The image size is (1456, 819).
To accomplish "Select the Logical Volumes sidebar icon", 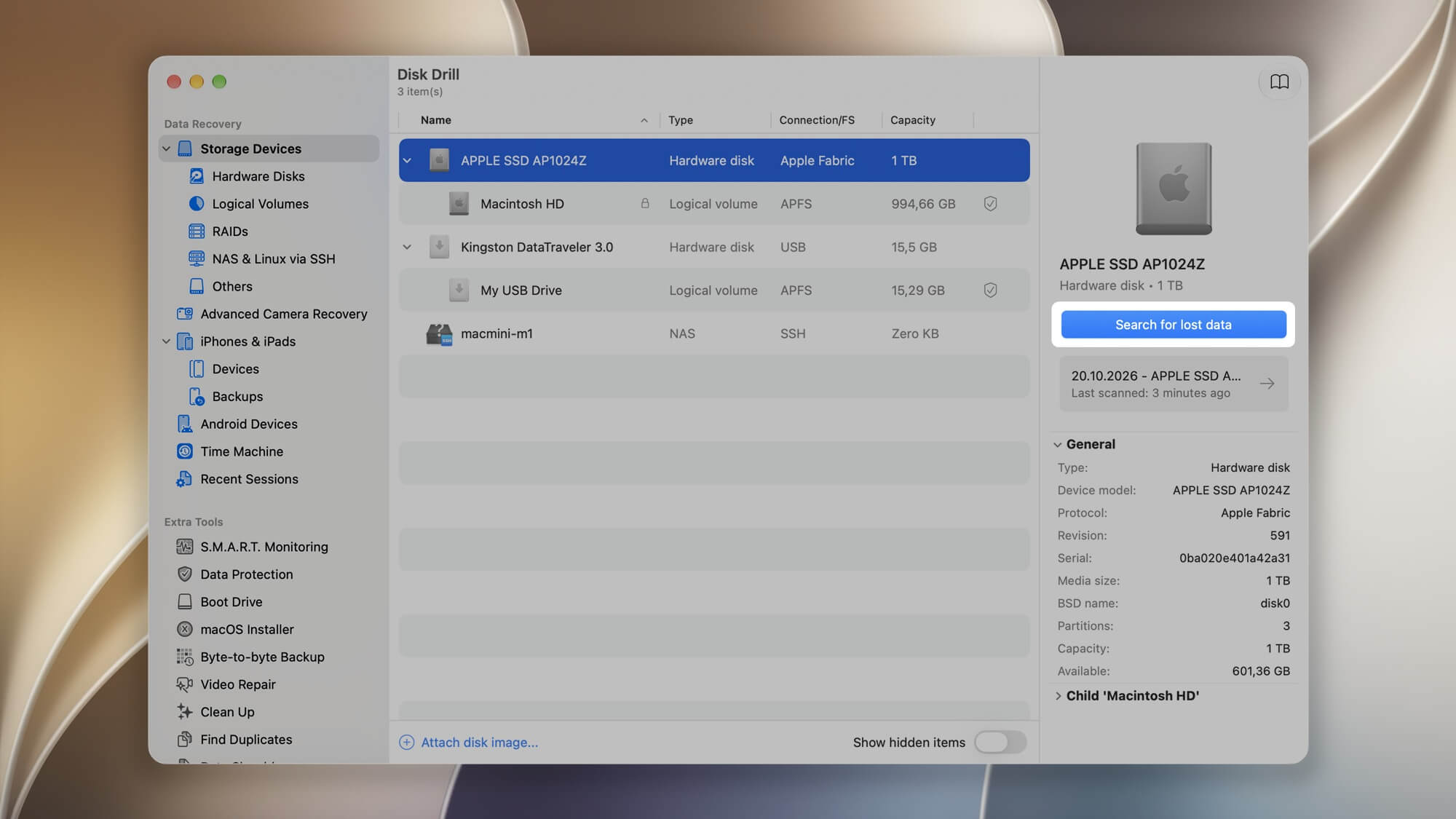I will 197,204.
